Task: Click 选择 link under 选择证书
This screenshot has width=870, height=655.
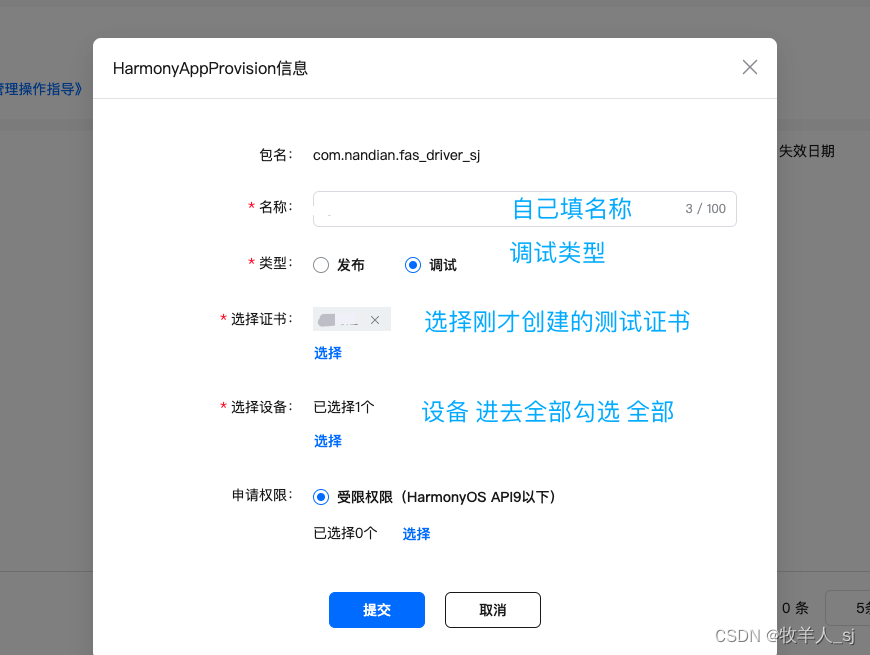Action: [328, 353]
